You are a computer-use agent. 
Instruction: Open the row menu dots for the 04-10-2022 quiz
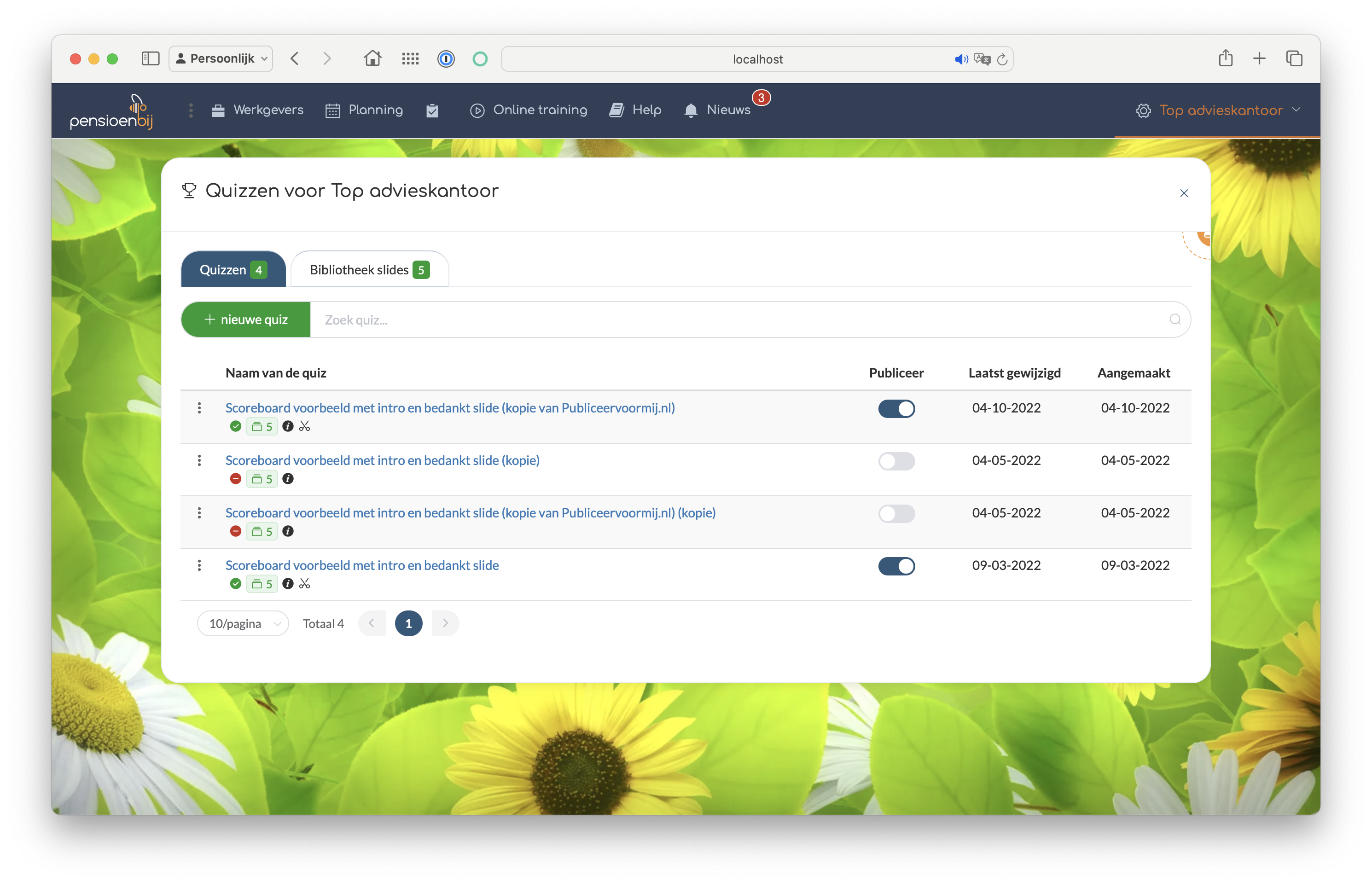tap(199, 408)
